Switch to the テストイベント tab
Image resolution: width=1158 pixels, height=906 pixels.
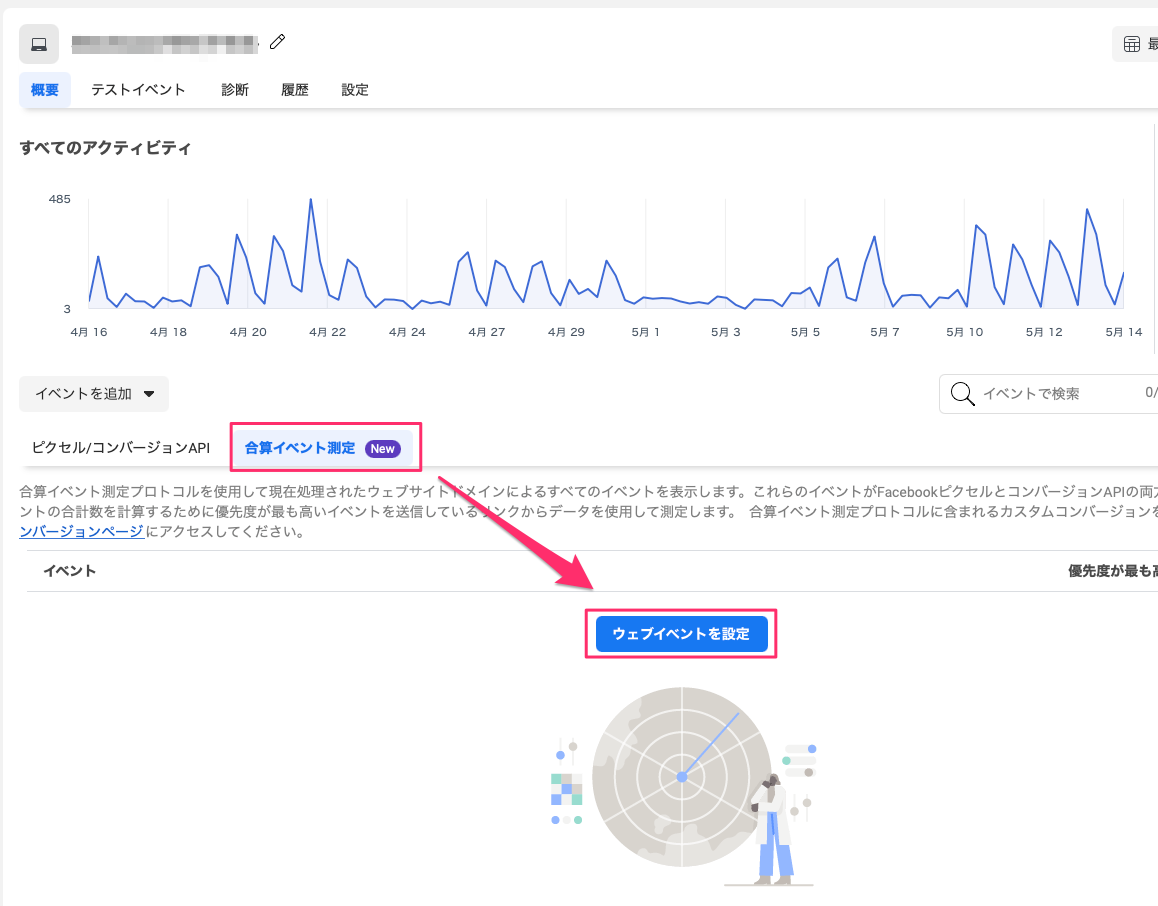click(138, 90)
